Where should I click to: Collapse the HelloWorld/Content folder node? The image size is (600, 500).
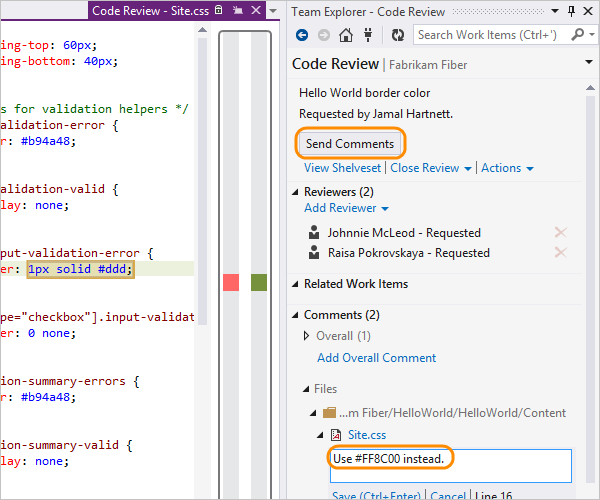pos(313,413)
